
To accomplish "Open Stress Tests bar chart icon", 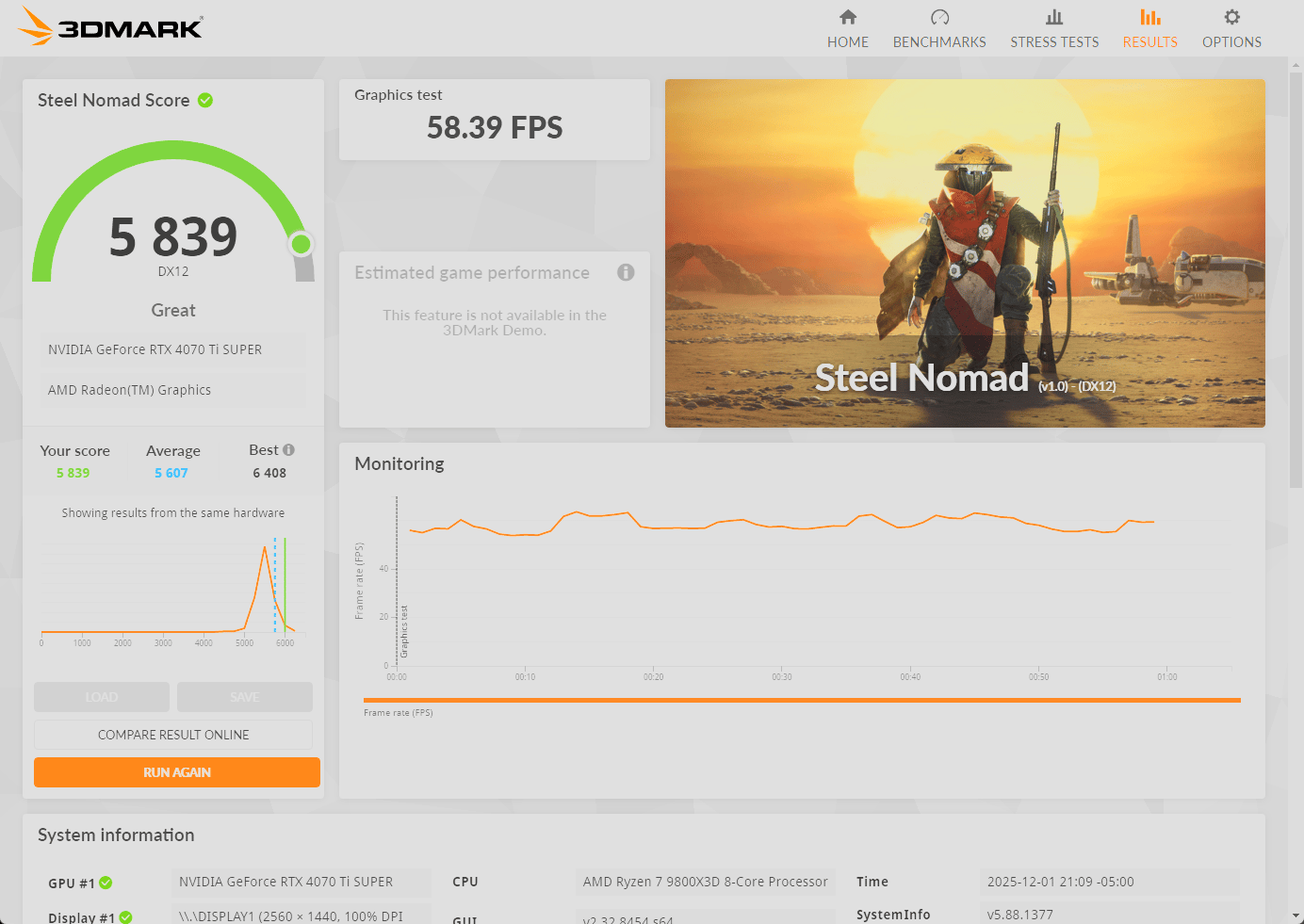I will click(x=1054, y=17).
